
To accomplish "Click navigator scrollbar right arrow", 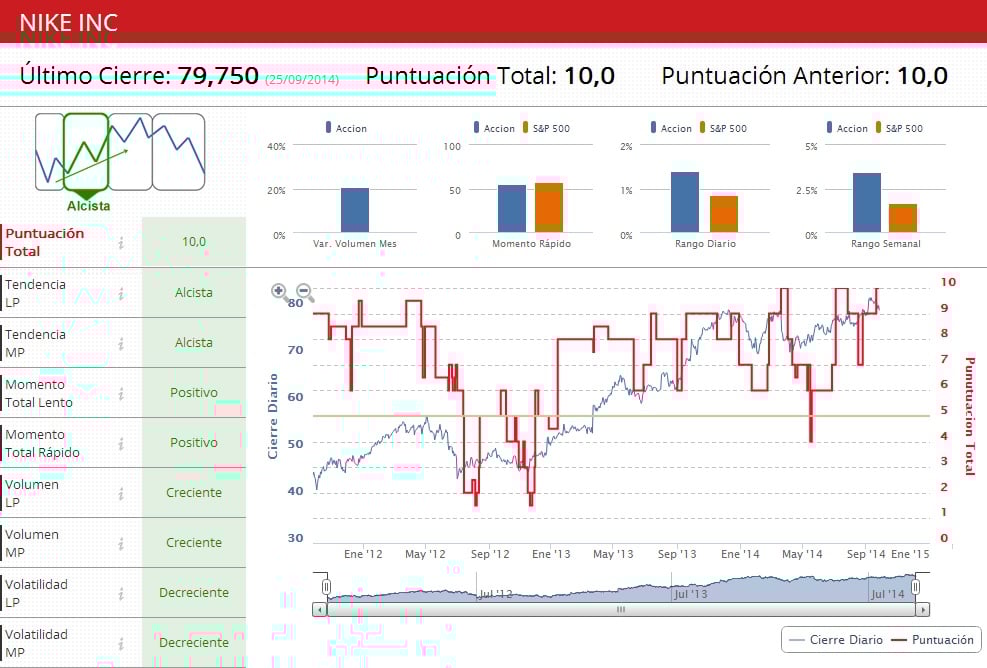I will [923, 609].
